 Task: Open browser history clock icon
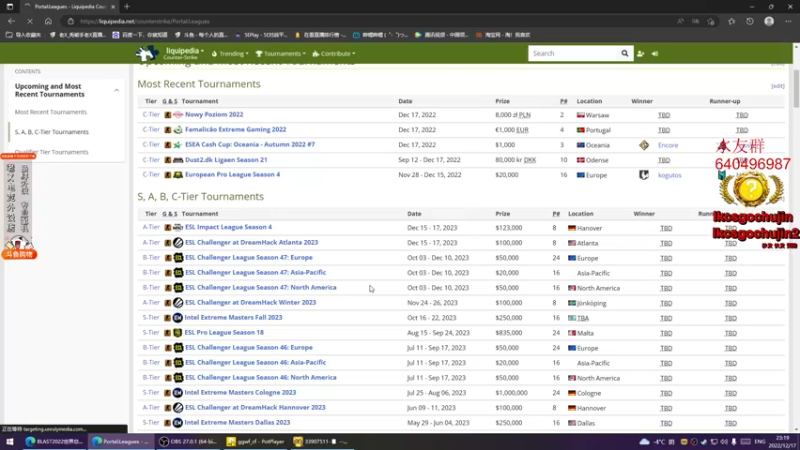point(749,21)
